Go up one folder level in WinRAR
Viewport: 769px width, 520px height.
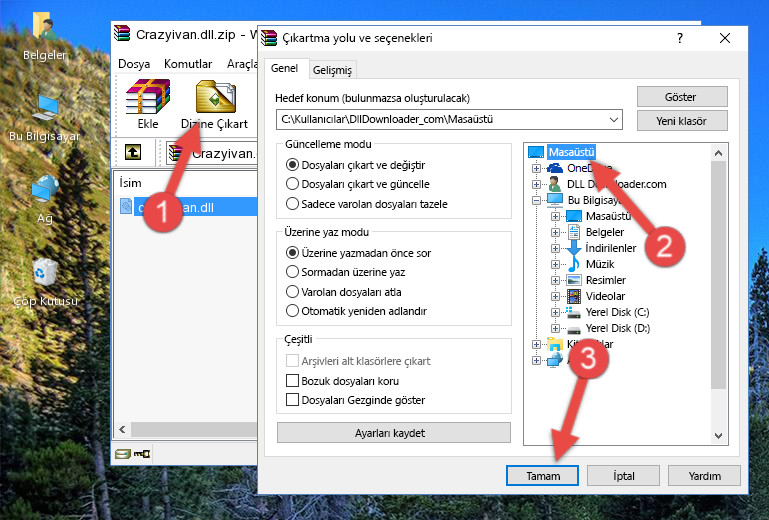click(133, 152)
